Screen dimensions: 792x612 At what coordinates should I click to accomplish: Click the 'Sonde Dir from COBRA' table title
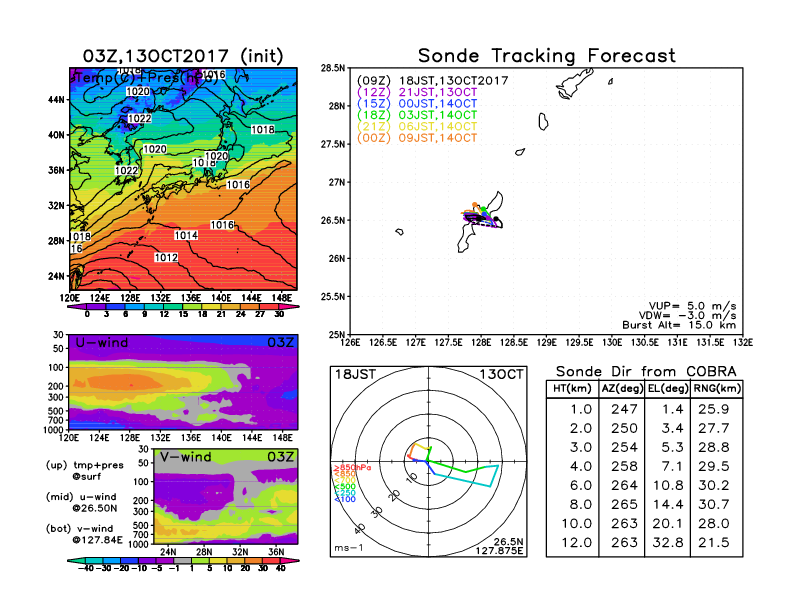tap(646, 372)
